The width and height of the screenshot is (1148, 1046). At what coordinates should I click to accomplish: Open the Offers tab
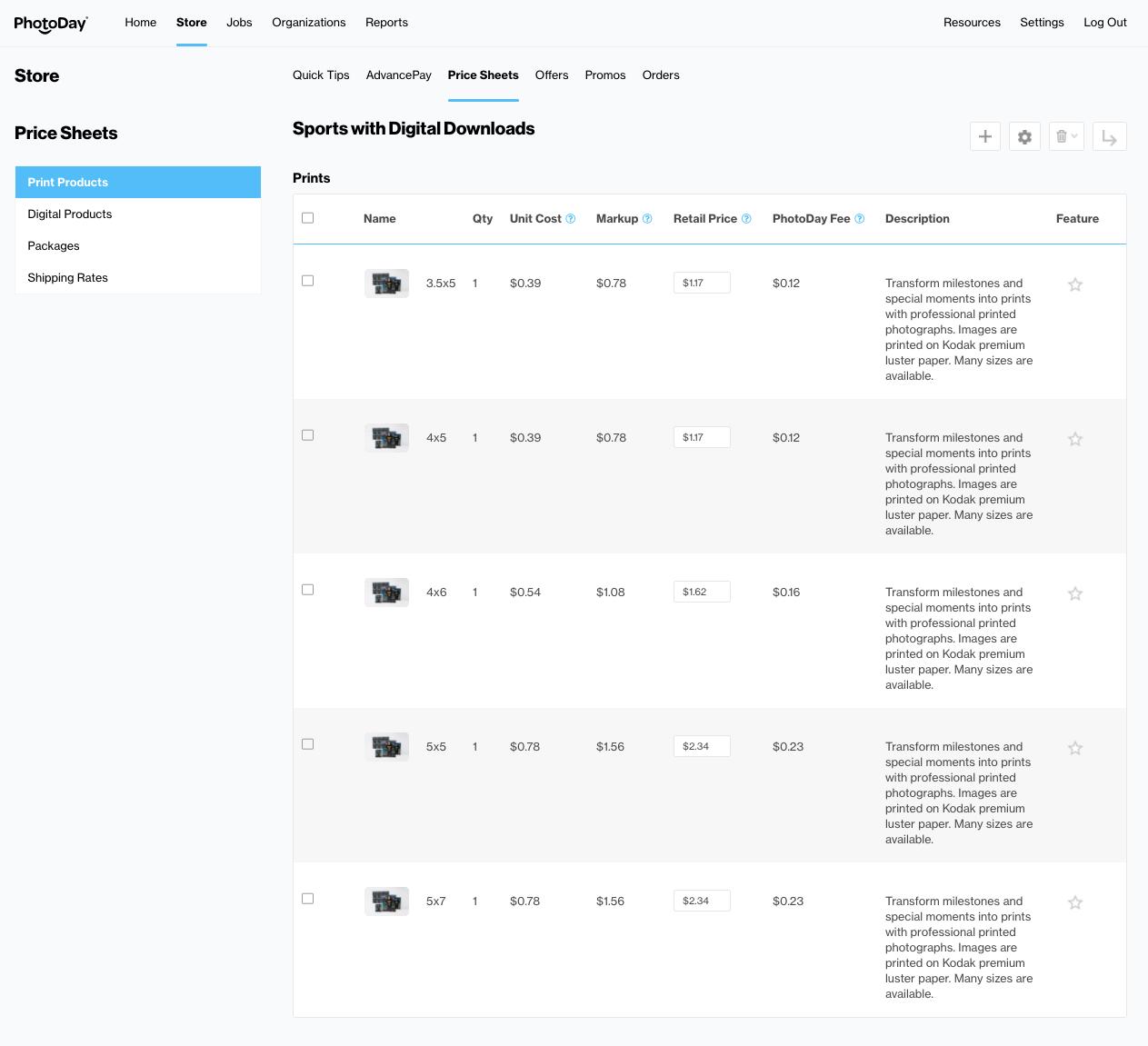(x=552, y=75)
